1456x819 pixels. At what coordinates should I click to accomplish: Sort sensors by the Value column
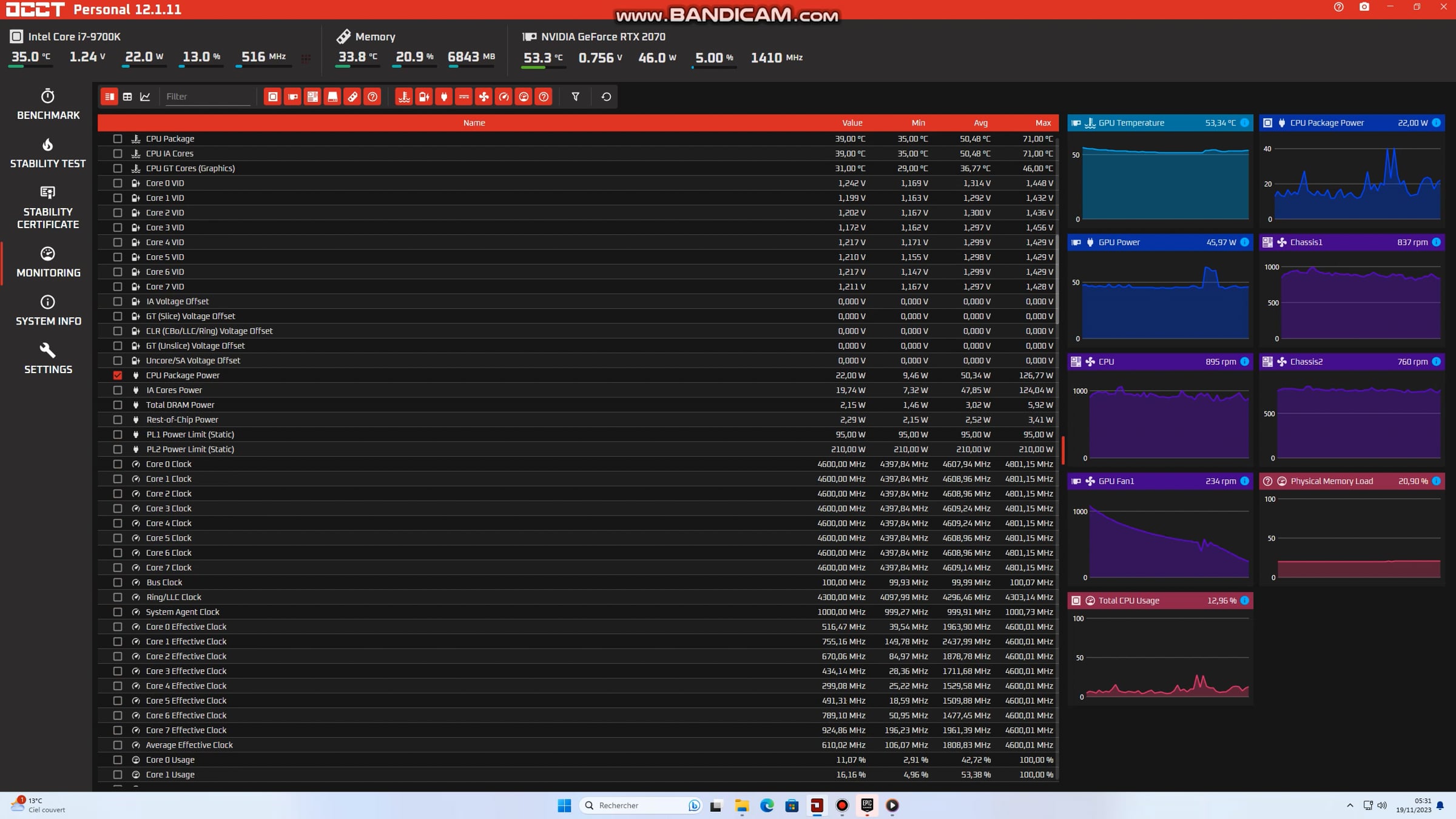coord(852,123)
